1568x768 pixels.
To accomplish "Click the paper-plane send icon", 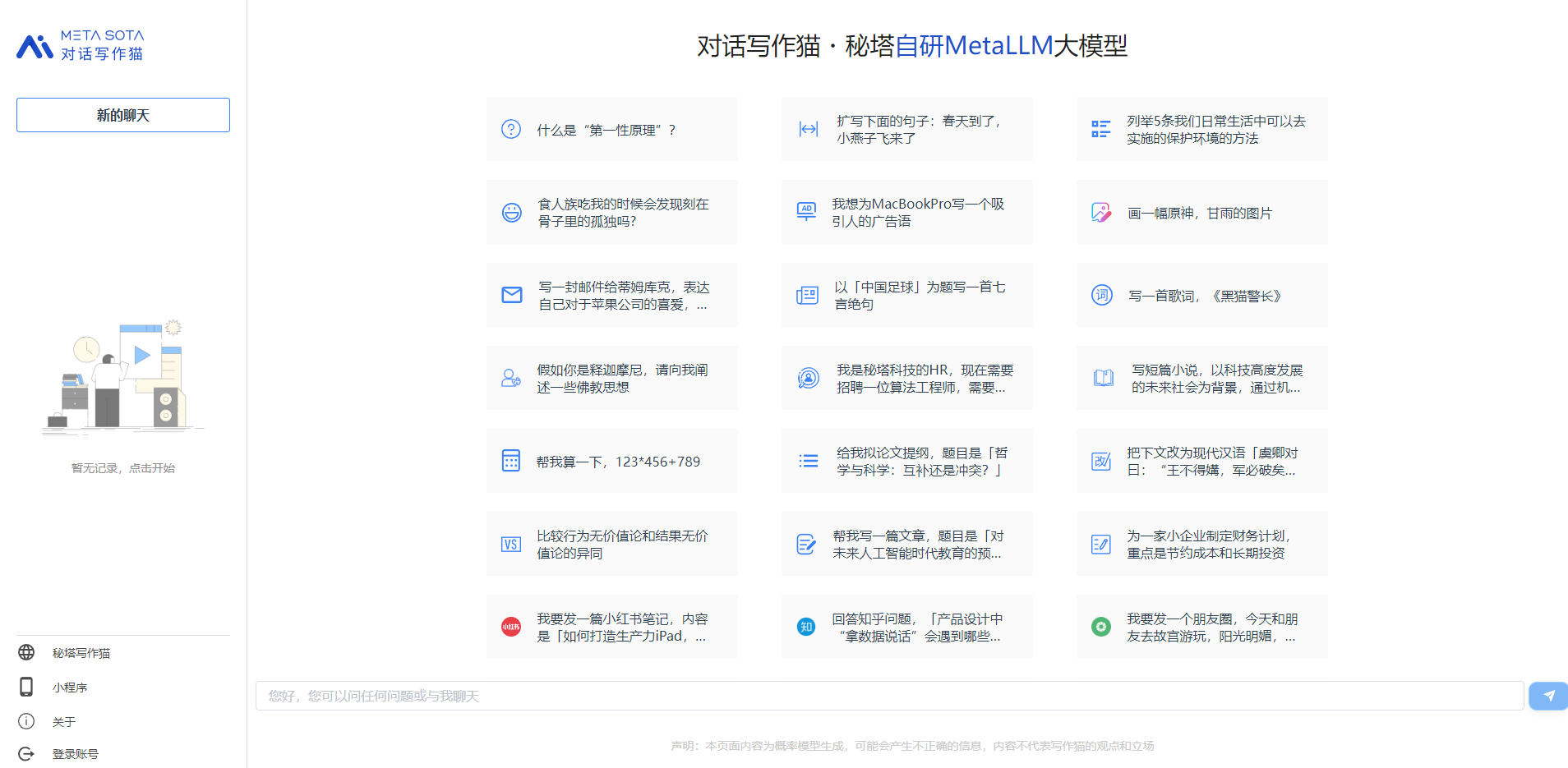I will click(x=1548, y=696).
